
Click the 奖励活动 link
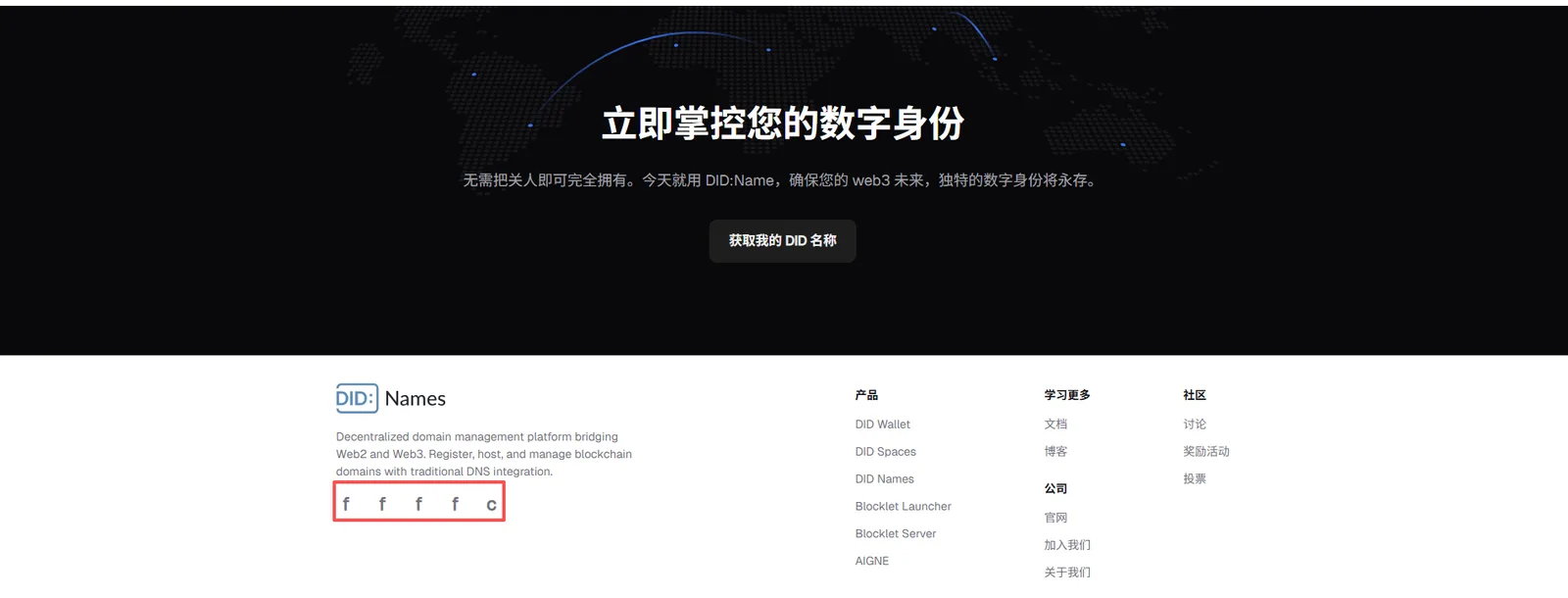1206,452
